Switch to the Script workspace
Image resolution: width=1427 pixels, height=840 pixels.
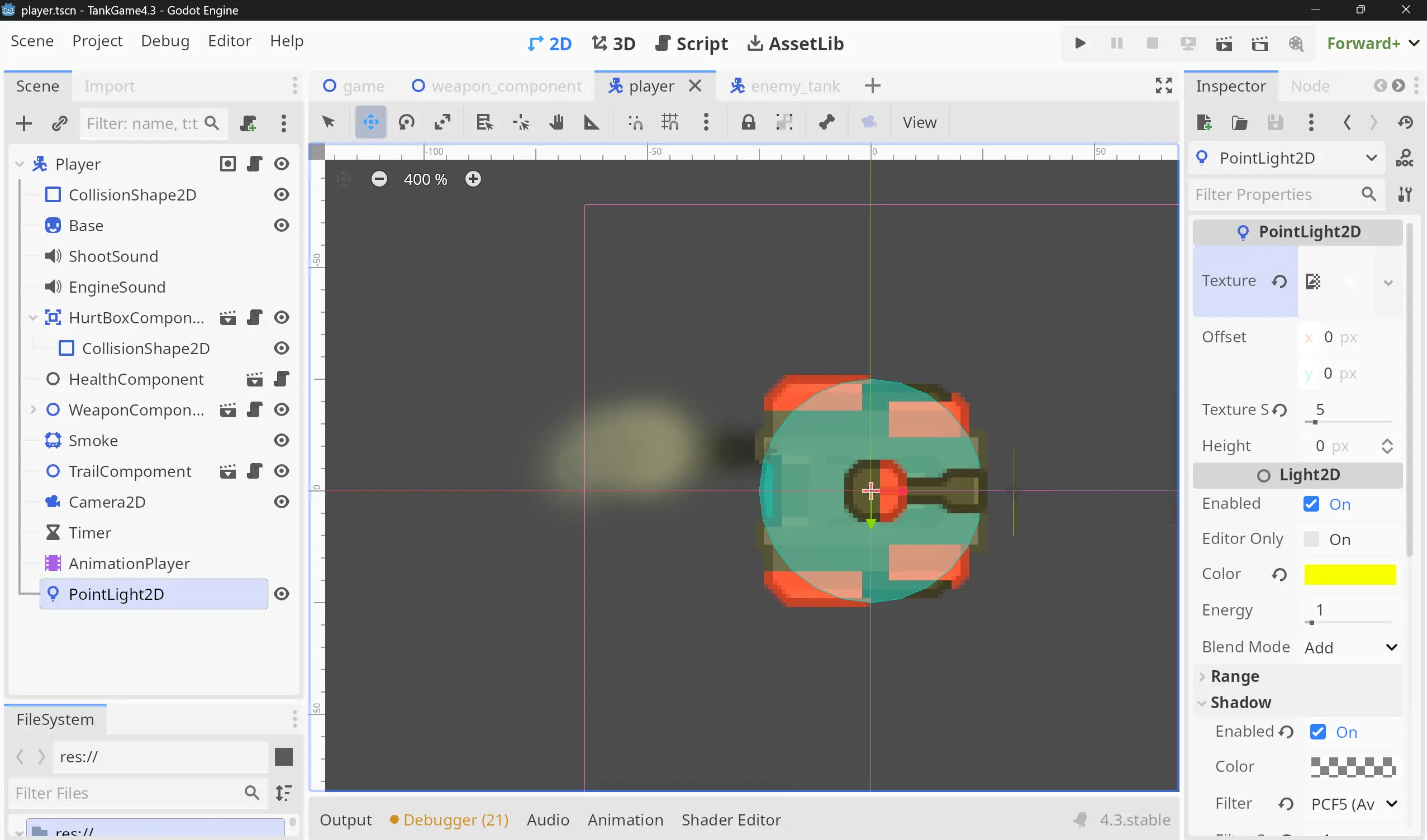click(x=691, y=44)
